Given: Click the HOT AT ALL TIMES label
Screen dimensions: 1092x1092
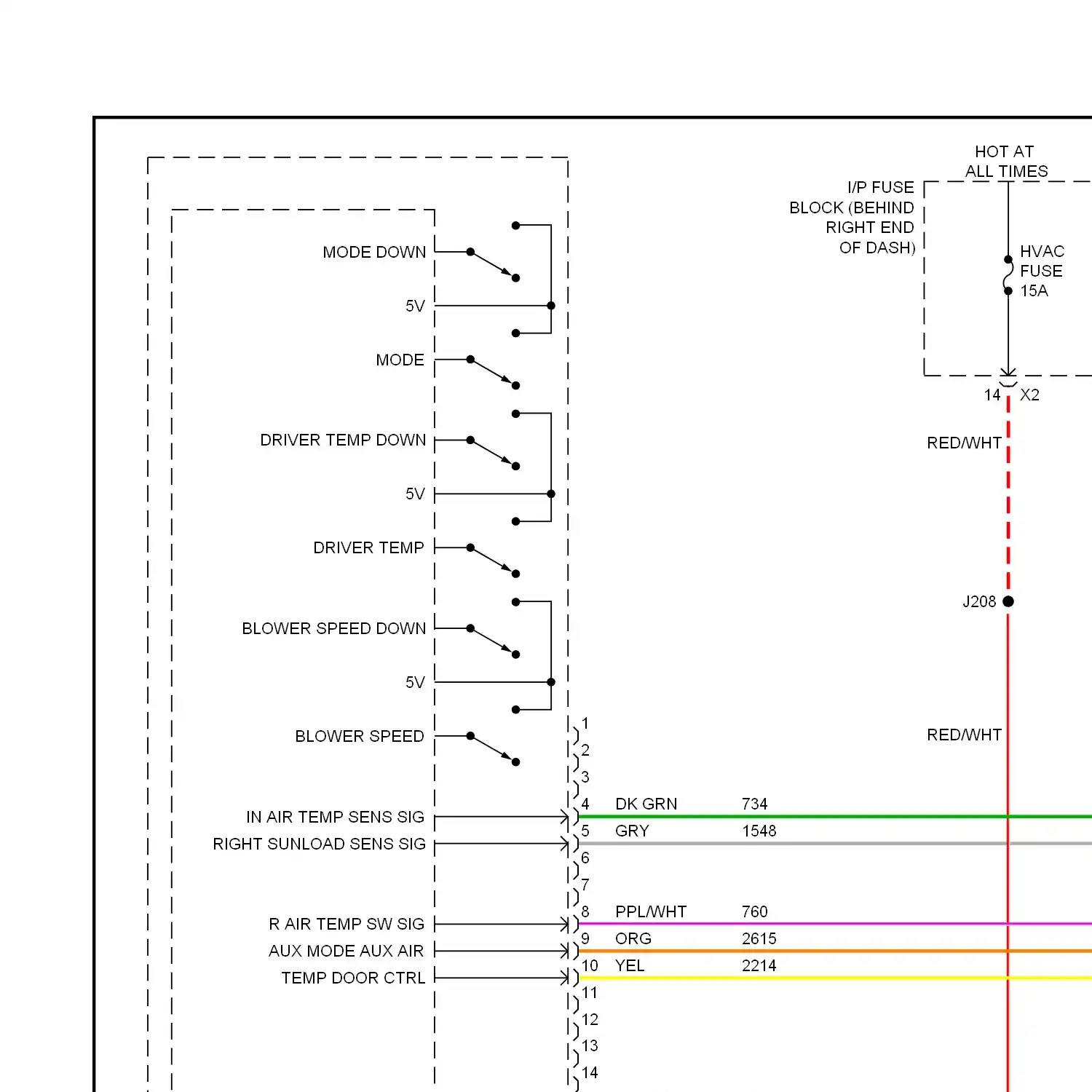Looking at the screenshot, I should point(1006,161).
